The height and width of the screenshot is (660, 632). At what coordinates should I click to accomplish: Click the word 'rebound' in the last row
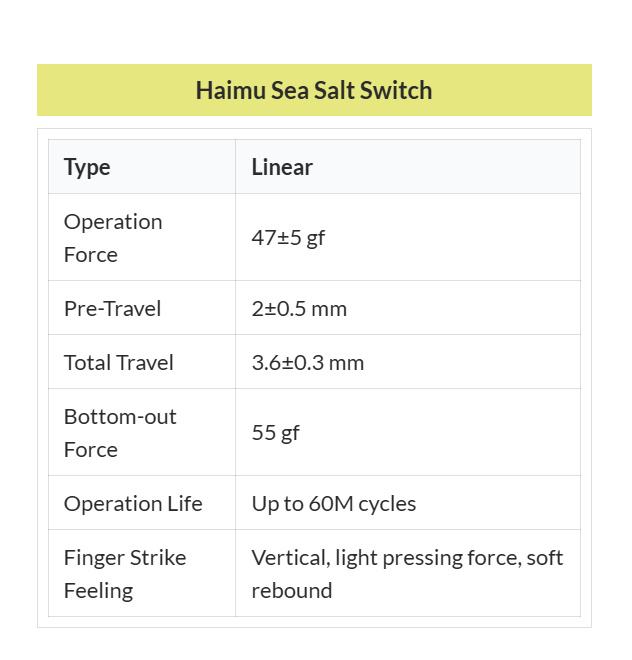coord(292,590)
